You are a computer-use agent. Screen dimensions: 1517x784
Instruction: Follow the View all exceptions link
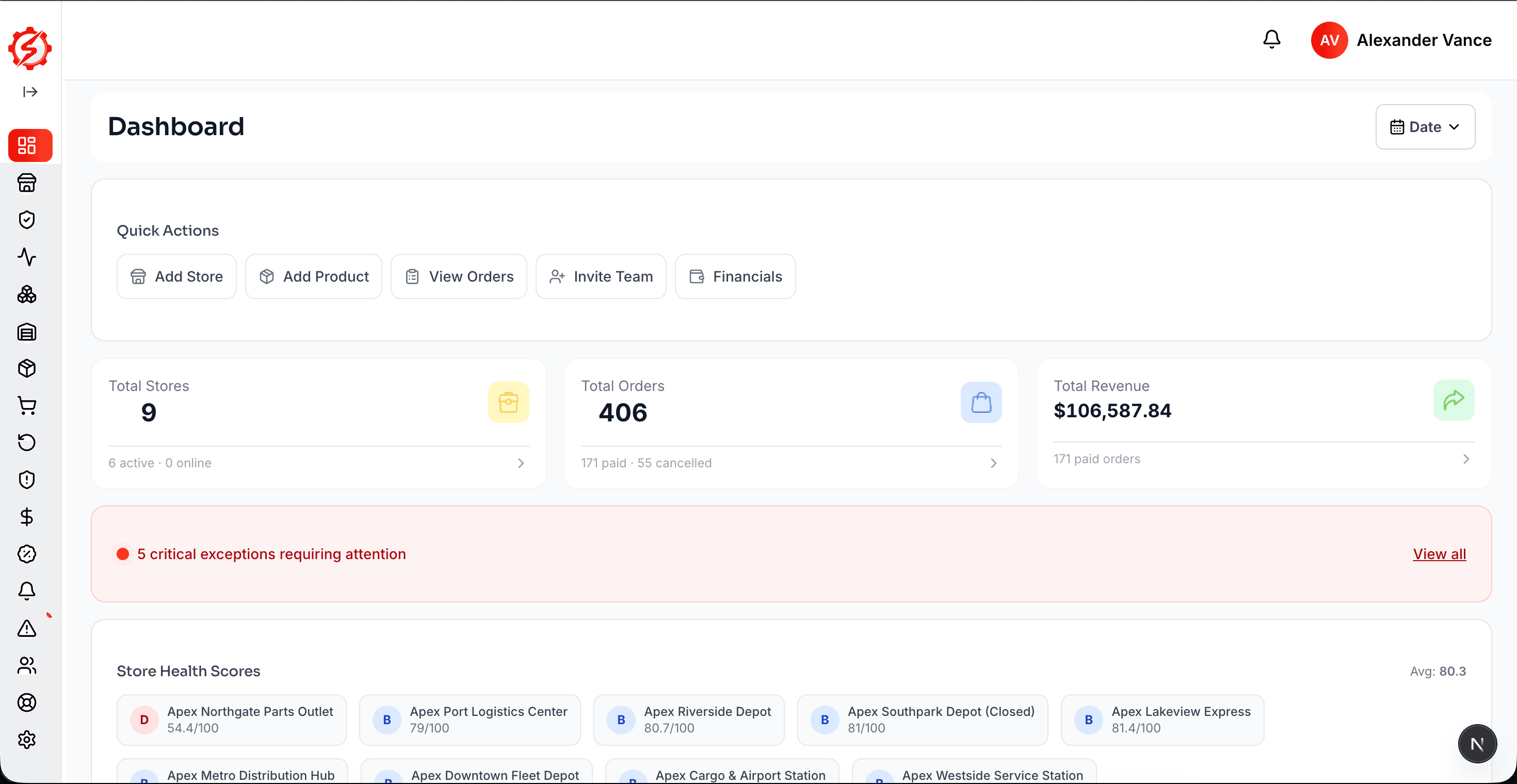[1439, 554]
